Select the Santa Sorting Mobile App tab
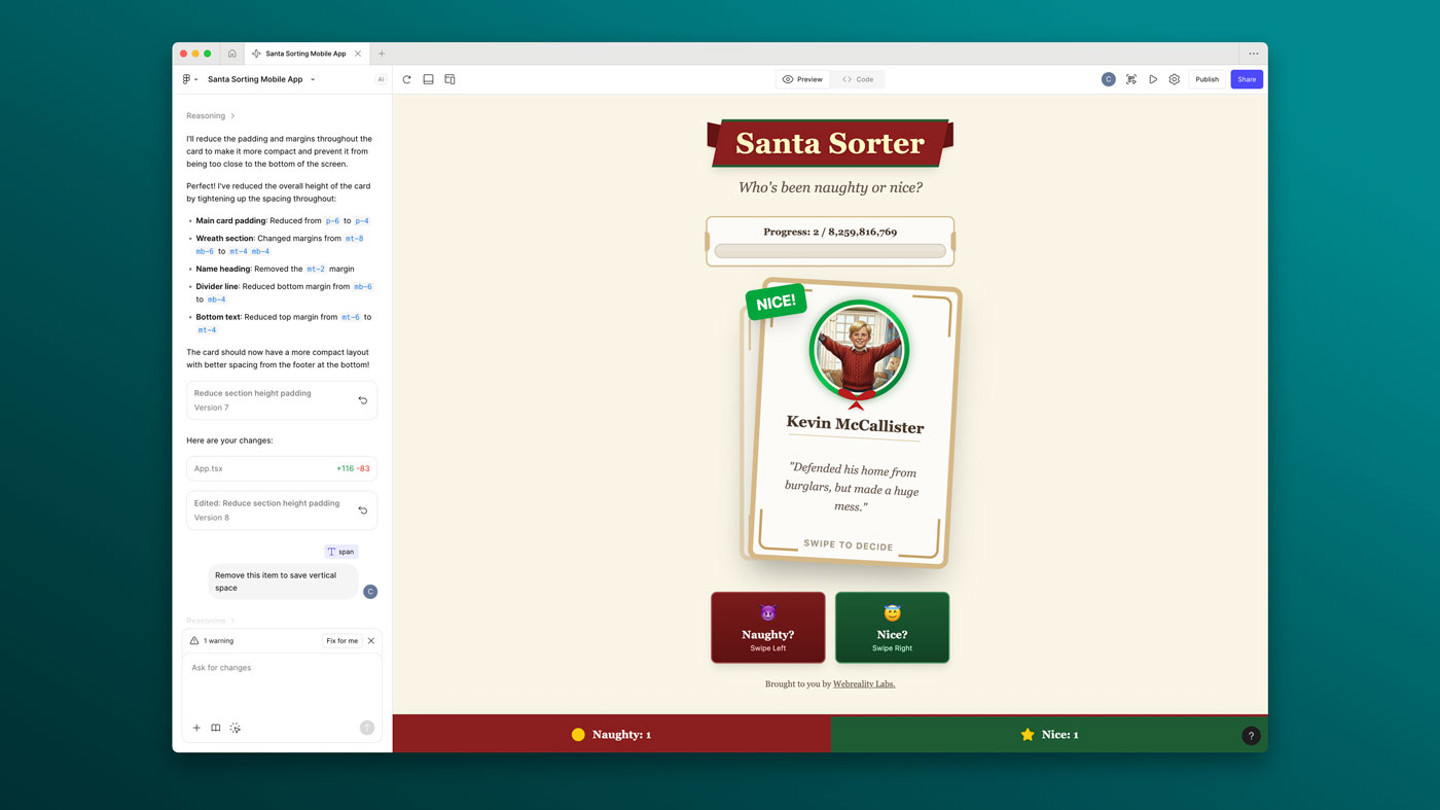 pyautogui.click(x=305, y=54)
